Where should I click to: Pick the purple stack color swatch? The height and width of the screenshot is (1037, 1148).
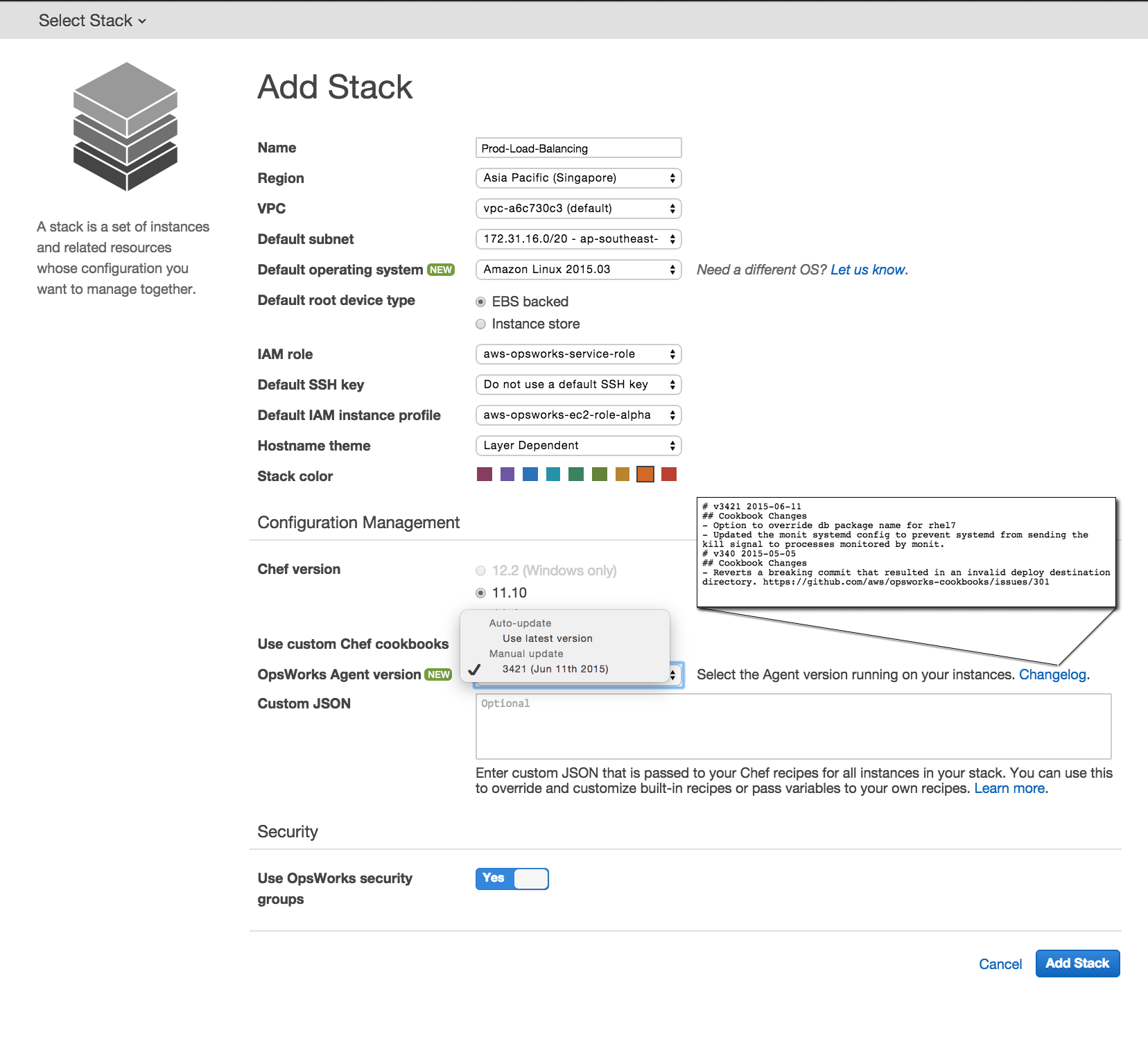click(x=507, y=474)
